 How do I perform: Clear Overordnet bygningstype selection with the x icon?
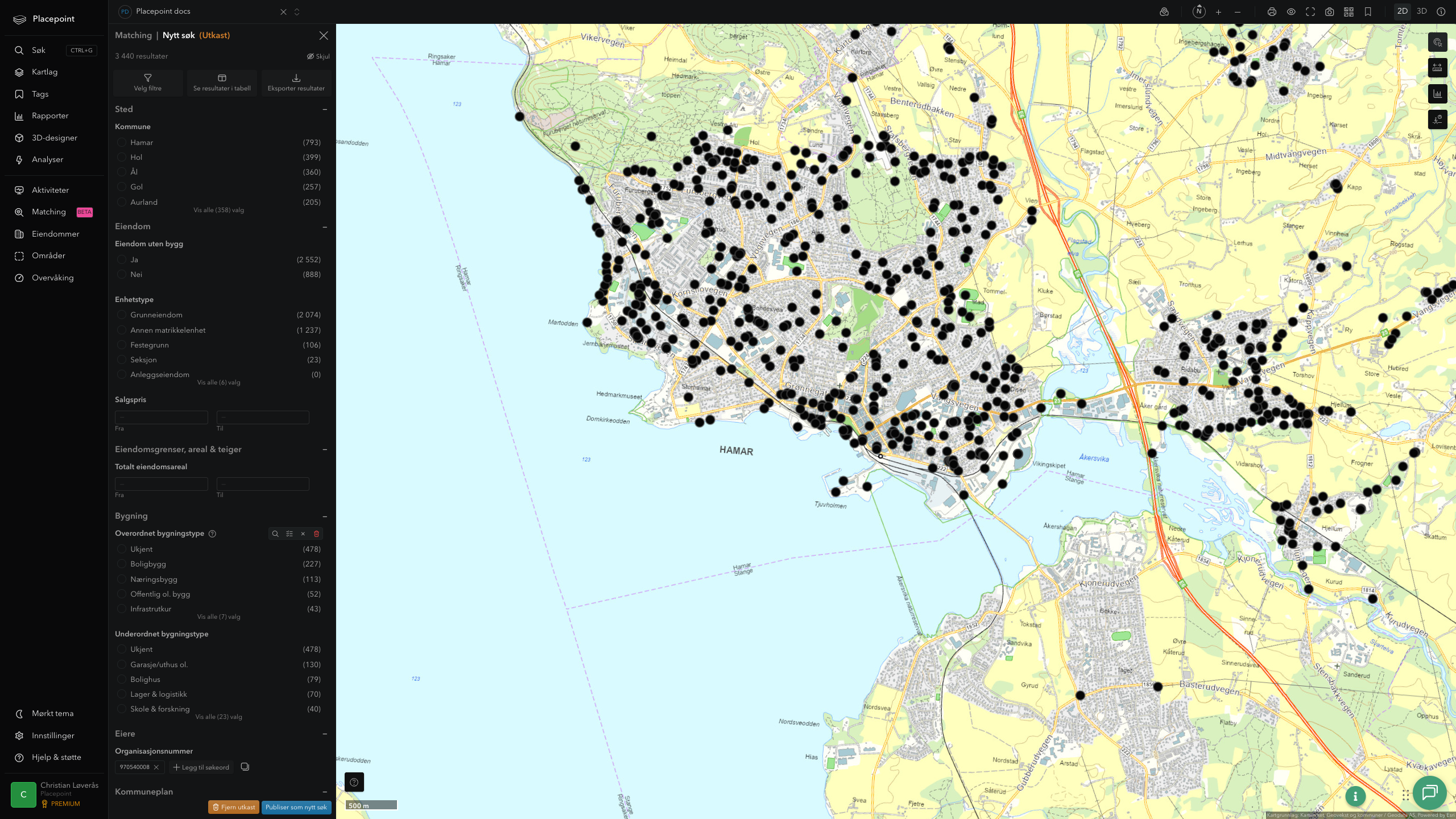pos(303,533)
